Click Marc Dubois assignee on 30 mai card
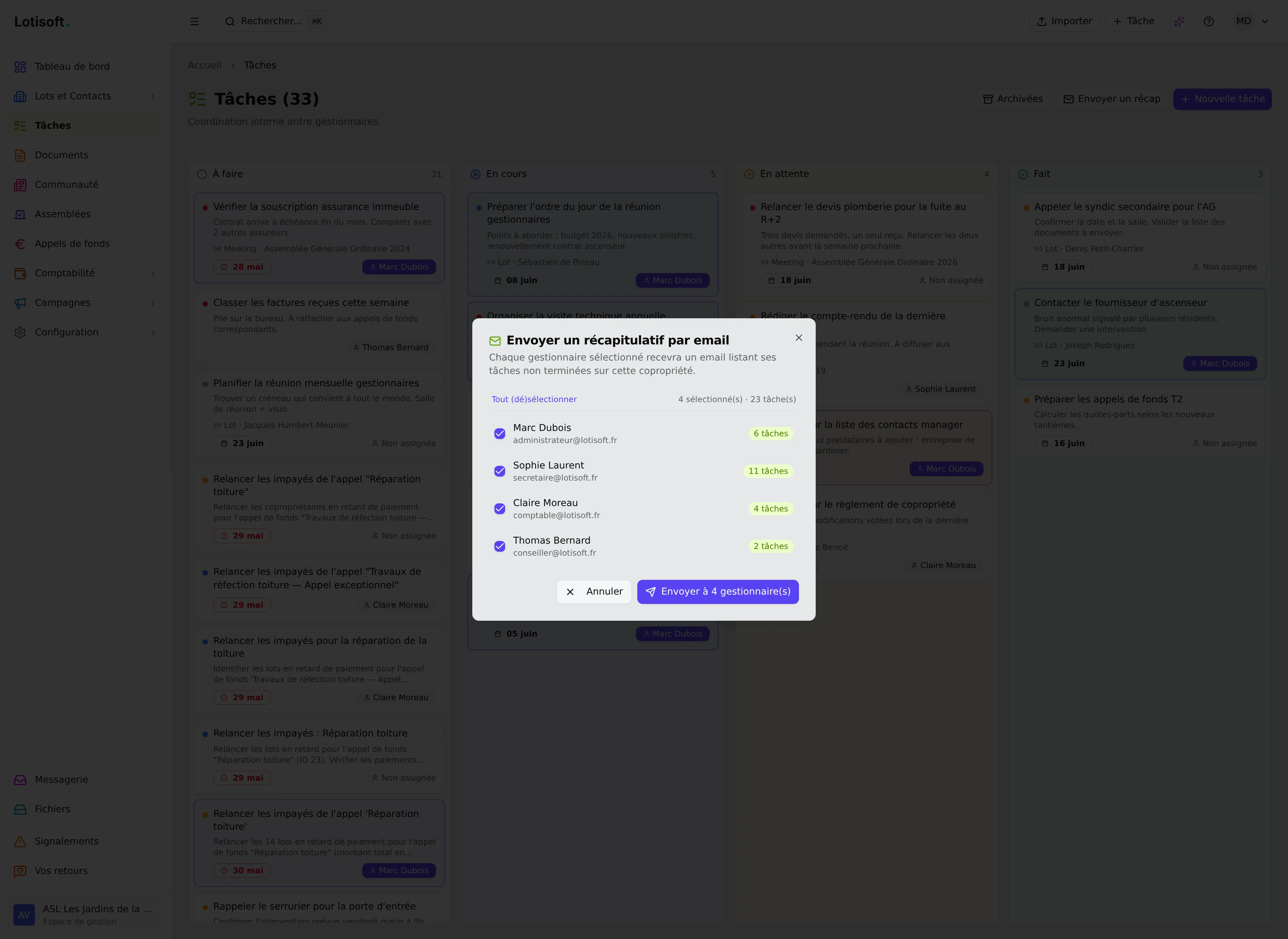The height and width of the screenshot is (939, 1288). pos(399,871)
